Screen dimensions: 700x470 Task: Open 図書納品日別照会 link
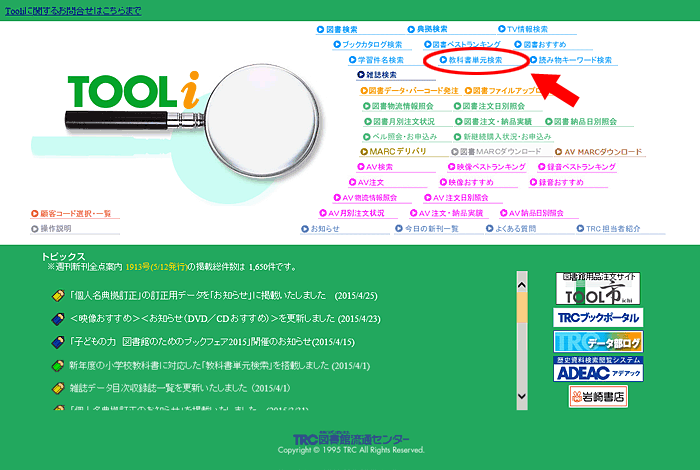click(581, 121)
